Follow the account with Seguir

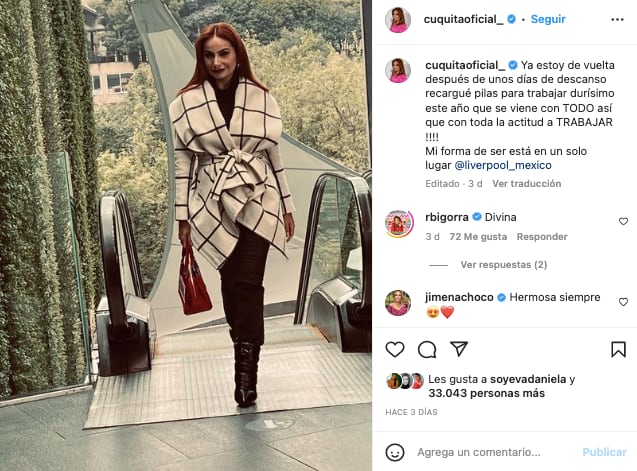[548, 19]
